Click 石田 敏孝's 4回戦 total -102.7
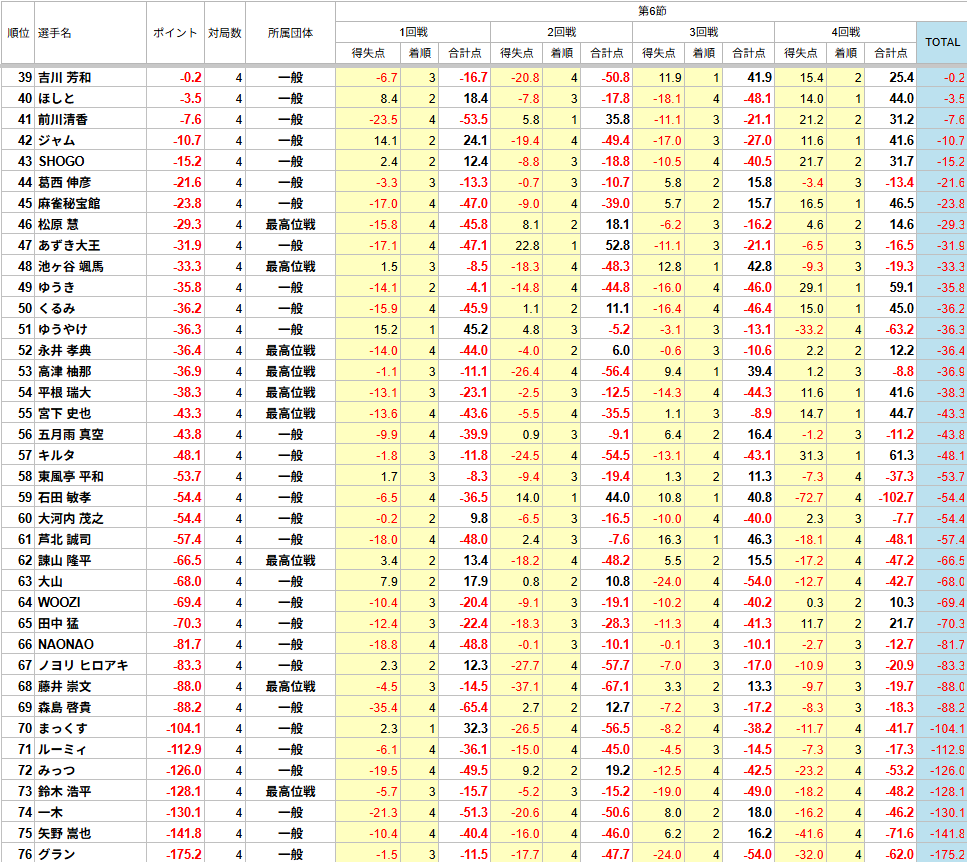The width and height of the screenshot is (967, 862). pos(895,498)
